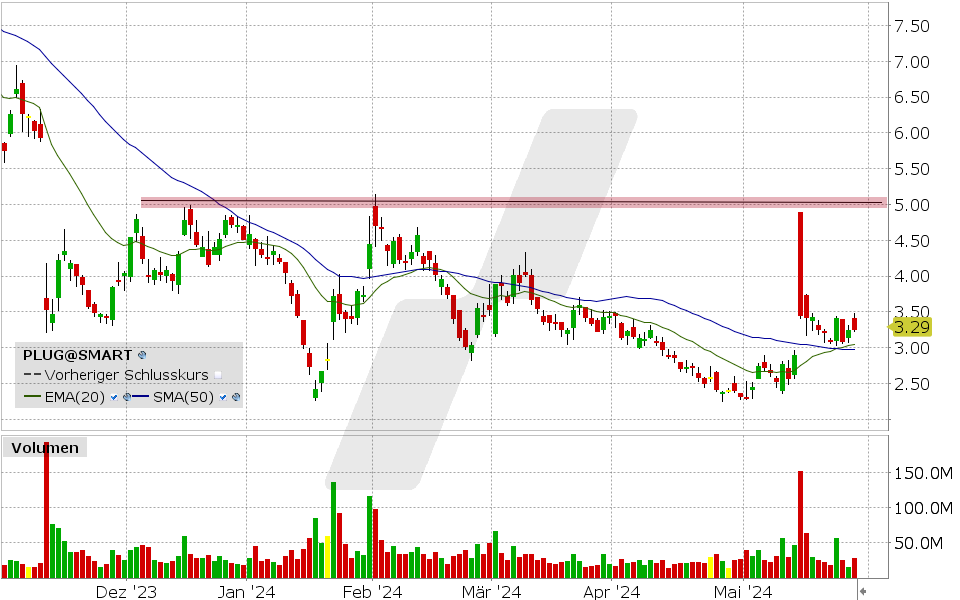This screenshot has width=960, height=600.
Task: Click the 150.0M volume axis label
Action: [x=923, y=473]
